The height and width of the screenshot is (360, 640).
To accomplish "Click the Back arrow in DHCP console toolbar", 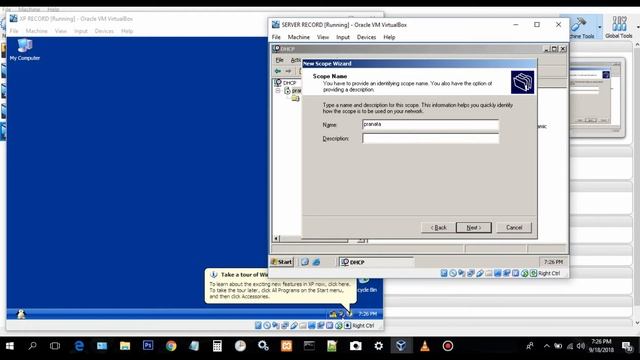I will click(x=278, y=71).
